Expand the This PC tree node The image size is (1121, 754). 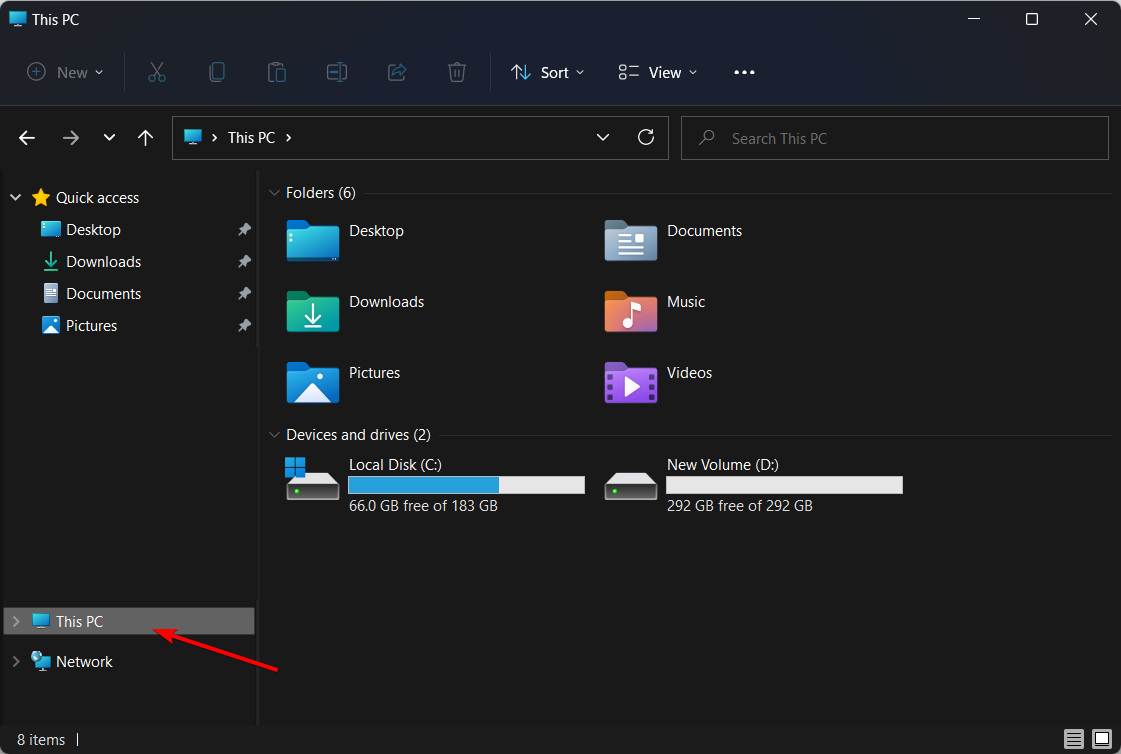tap(16, 621)
